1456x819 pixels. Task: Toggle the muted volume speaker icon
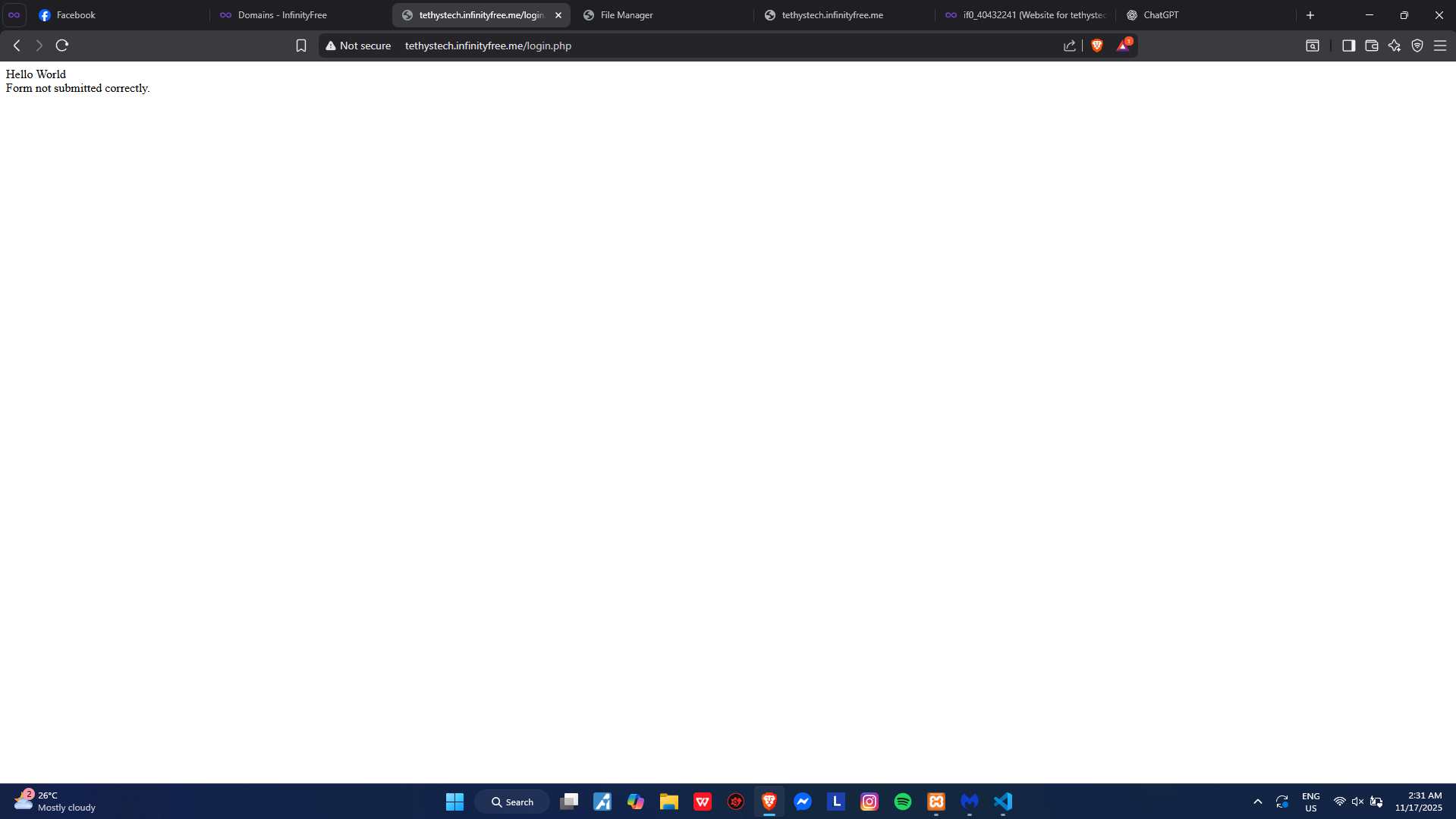[1357, 802]
